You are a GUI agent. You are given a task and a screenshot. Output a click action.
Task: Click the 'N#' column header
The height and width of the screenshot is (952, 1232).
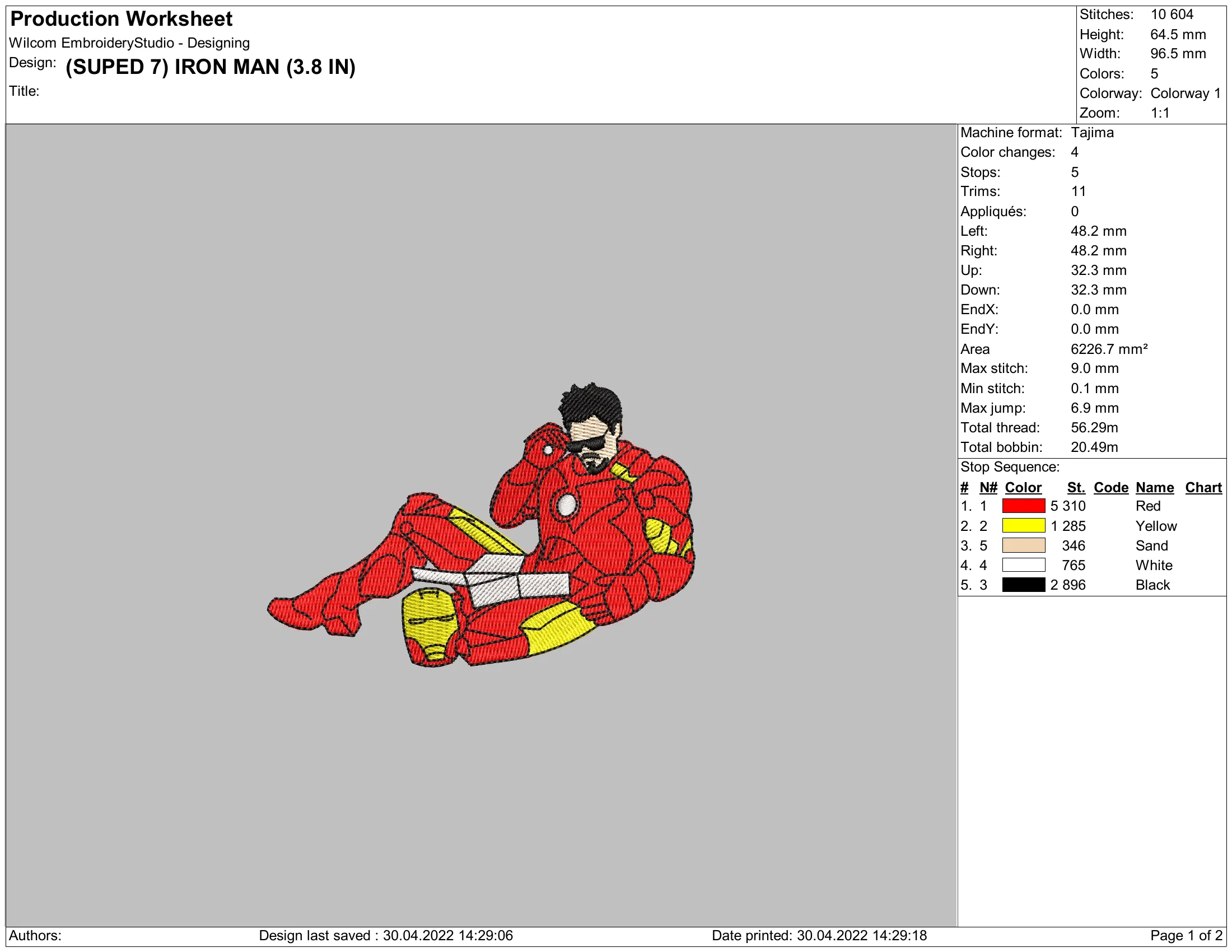click(x=988, y=488)
